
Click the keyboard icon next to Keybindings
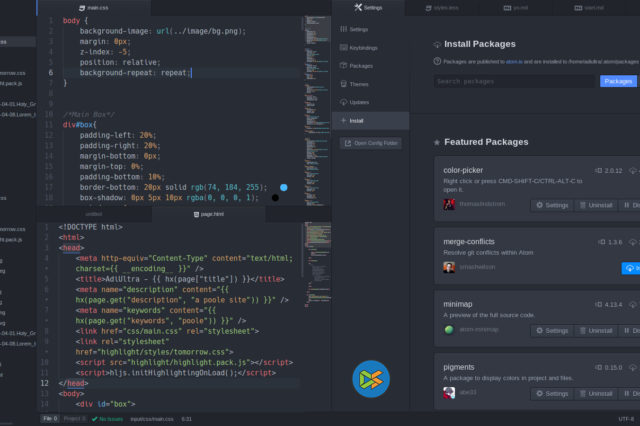click(x=344, y=47)
